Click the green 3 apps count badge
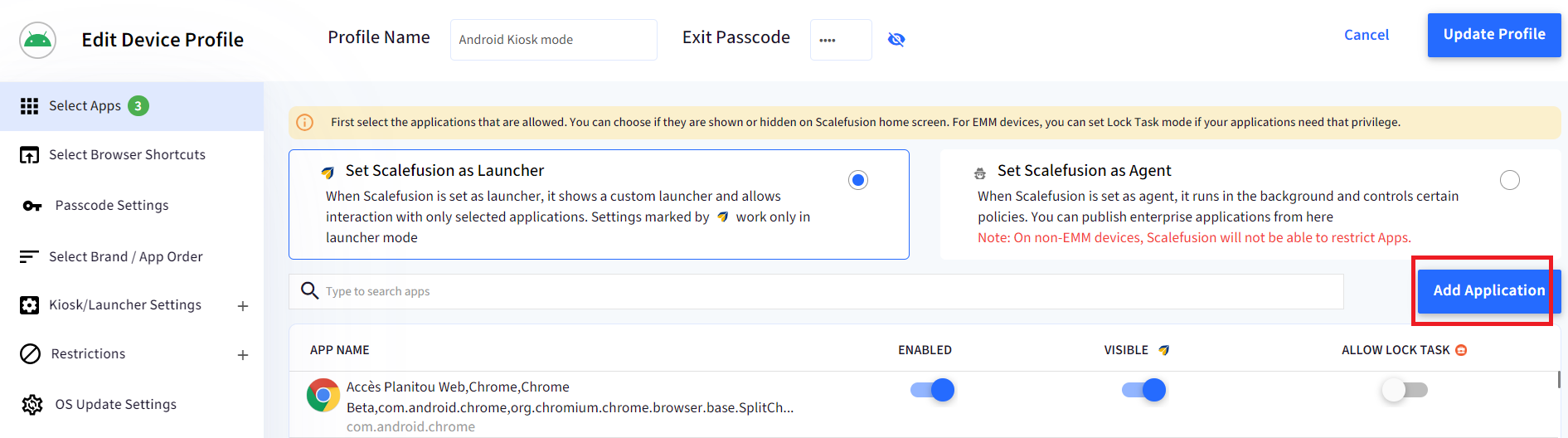Screen dimensions: 1568x438 pos(138,106)
